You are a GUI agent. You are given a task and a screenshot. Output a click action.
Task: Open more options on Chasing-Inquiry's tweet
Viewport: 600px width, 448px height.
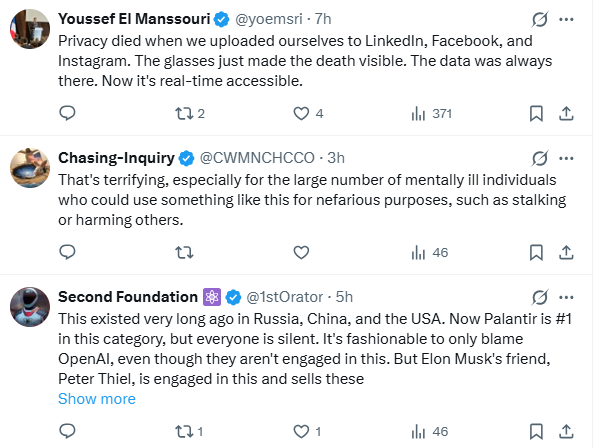point(567,158)
